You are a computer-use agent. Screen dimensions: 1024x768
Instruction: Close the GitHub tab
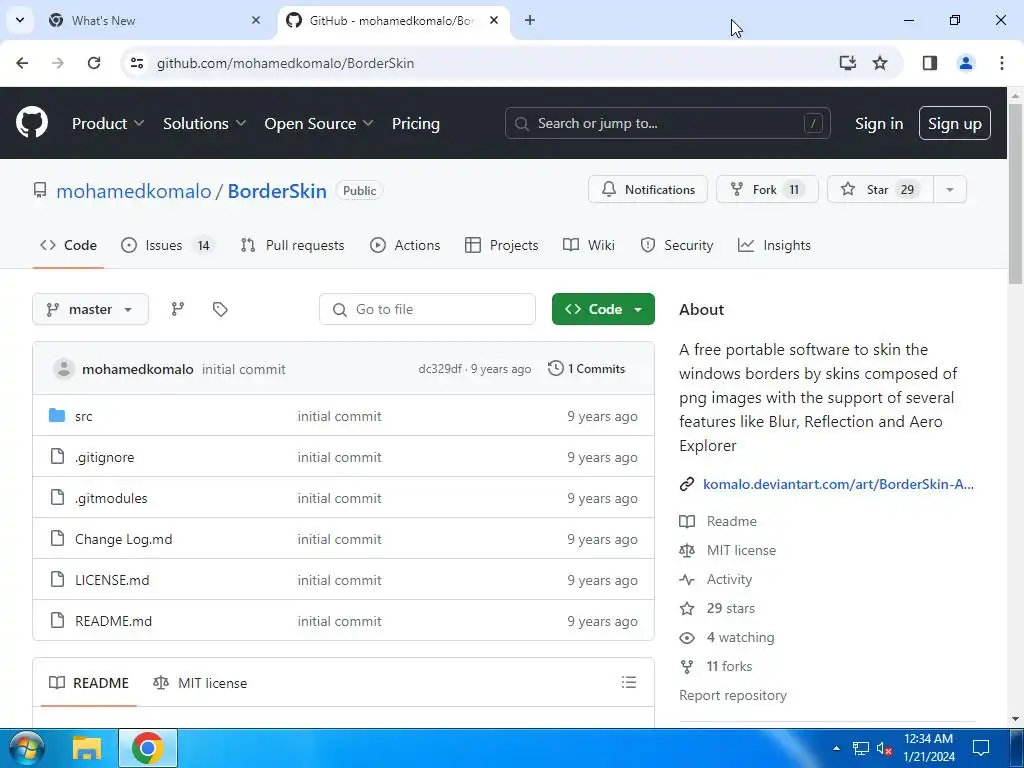pos(494,20)
